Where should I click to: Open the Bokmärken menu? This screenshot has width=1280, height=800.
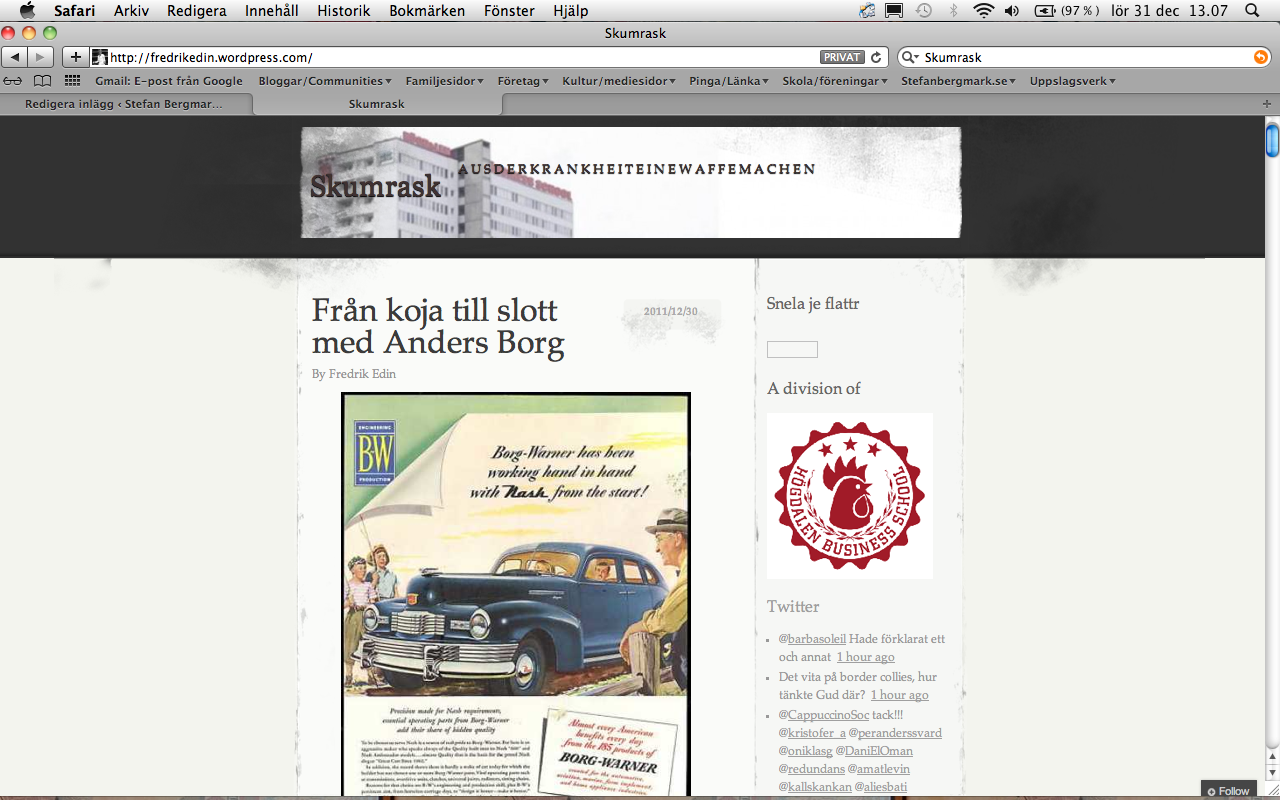click(x=427, y=11)
